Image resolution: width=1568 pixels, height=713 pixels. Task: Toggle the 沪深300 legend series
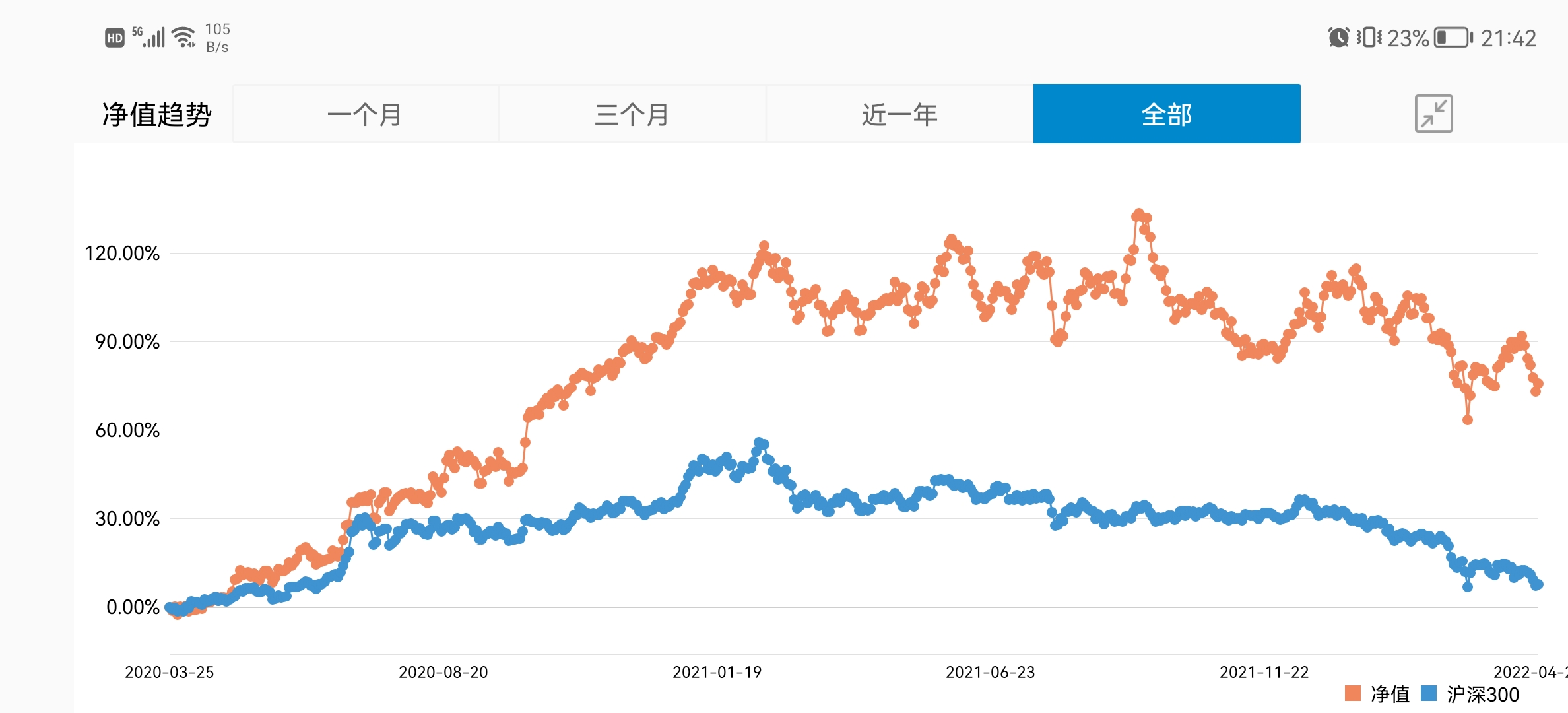click(1483, 694)
